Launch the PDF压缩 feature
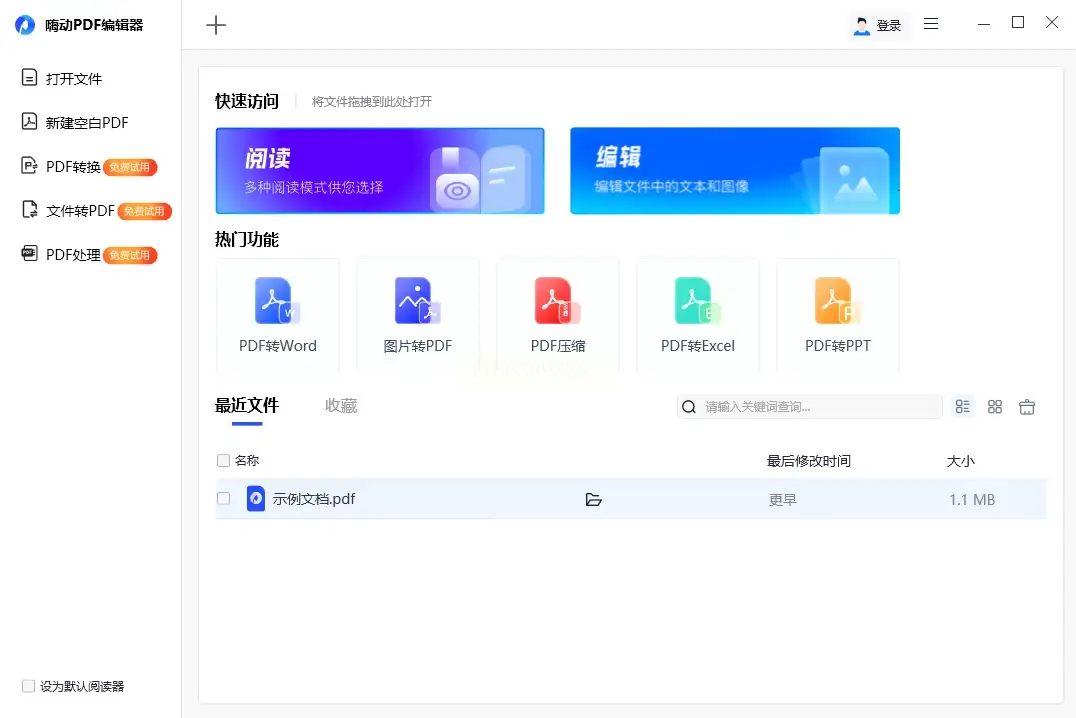Viewport: 1076px width, 718px height. (558, 302)
